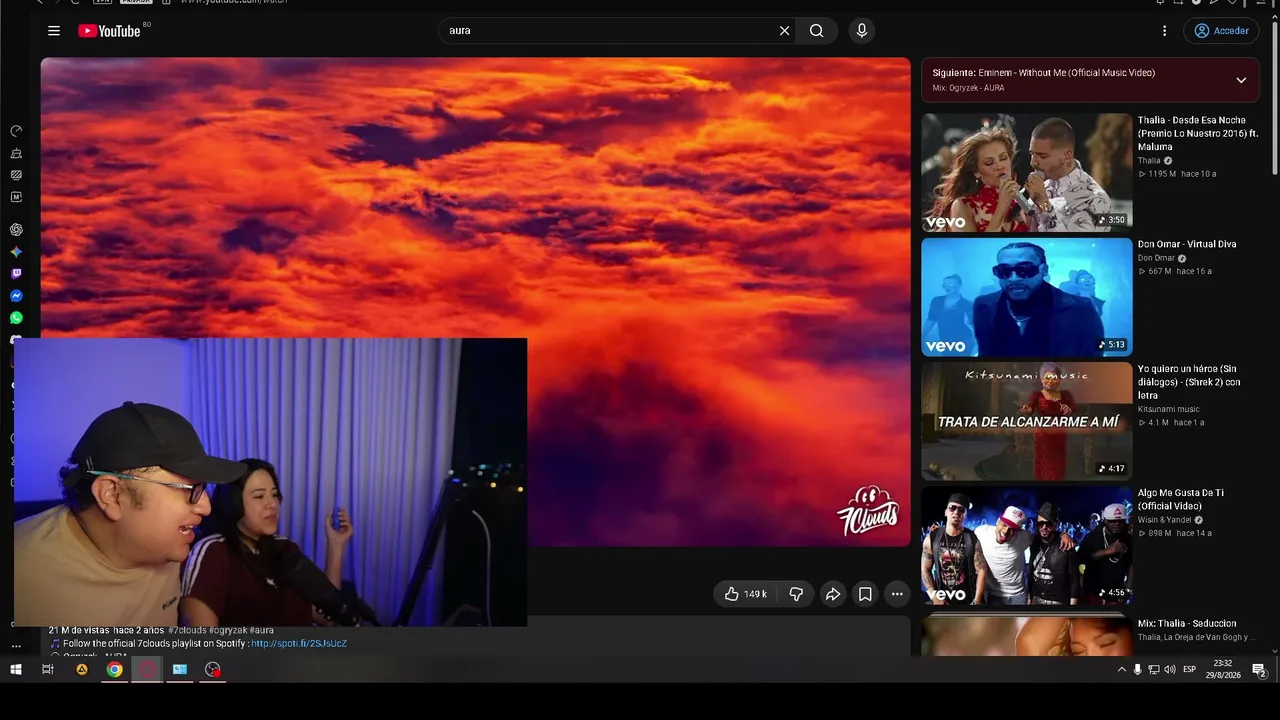The width and height of the screenshot is (1280, 720).
Task: Switch to Google Chrome in the taskbar
Action: (115, 669)
